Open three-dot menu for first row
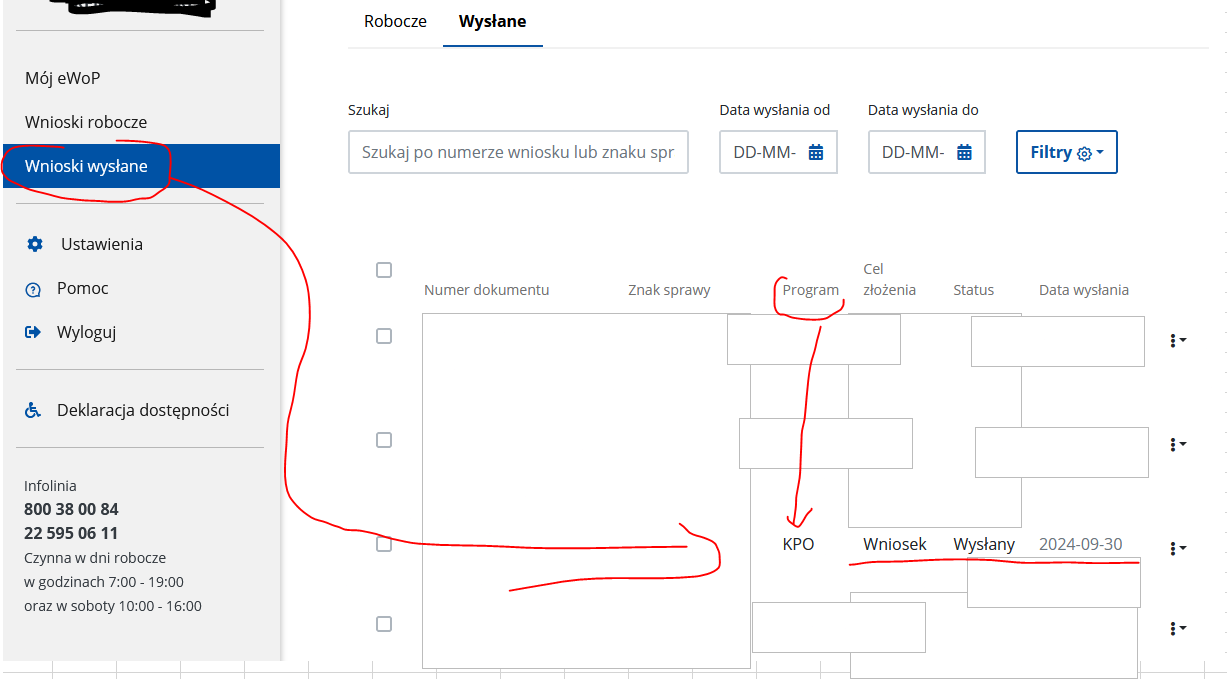 1176,340
